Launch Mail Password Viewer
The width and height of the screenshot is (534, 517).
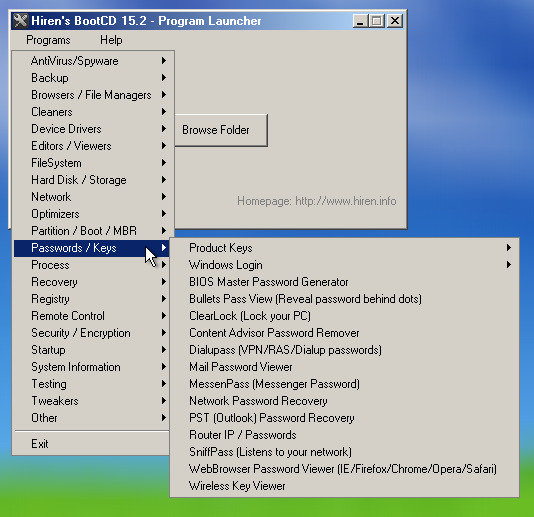coord(345,367)
